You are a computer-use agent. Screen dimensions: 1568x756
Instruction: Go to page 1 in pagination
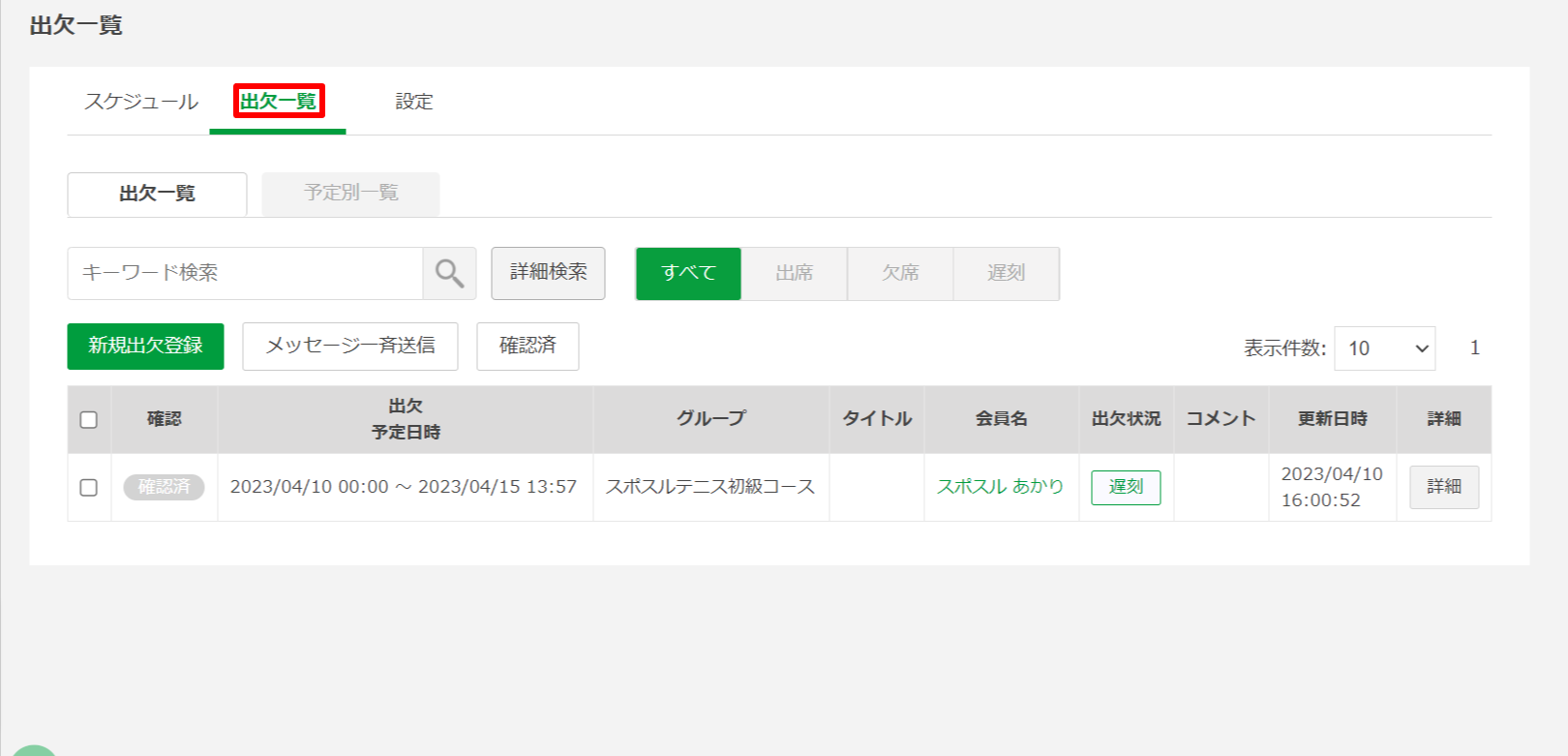click(x=1475, y=348)
